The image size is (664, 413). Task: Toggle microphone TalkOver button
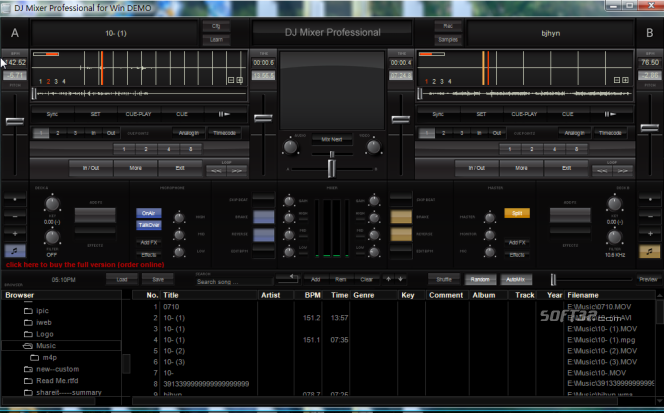[149, 225]
